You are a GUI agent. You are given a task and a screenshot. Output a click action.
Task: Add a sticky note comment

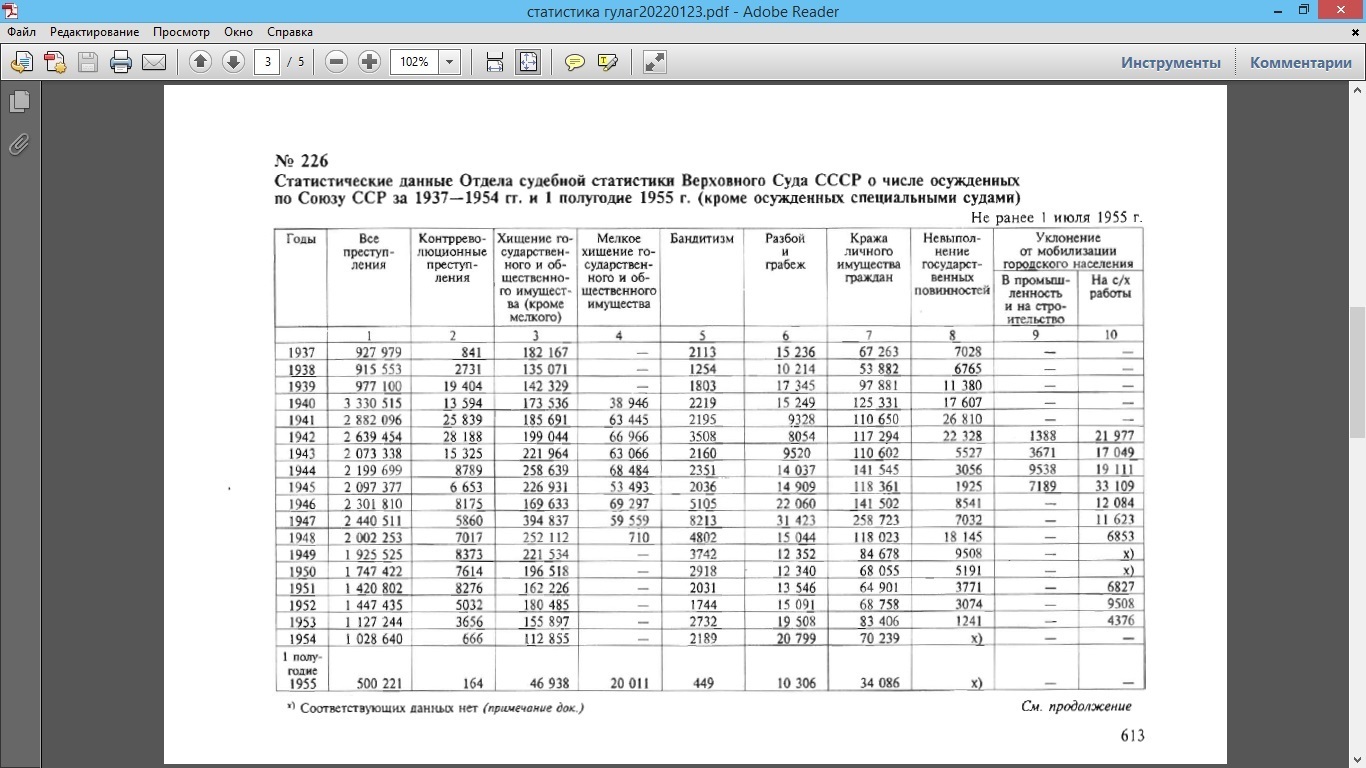point(575,62)
